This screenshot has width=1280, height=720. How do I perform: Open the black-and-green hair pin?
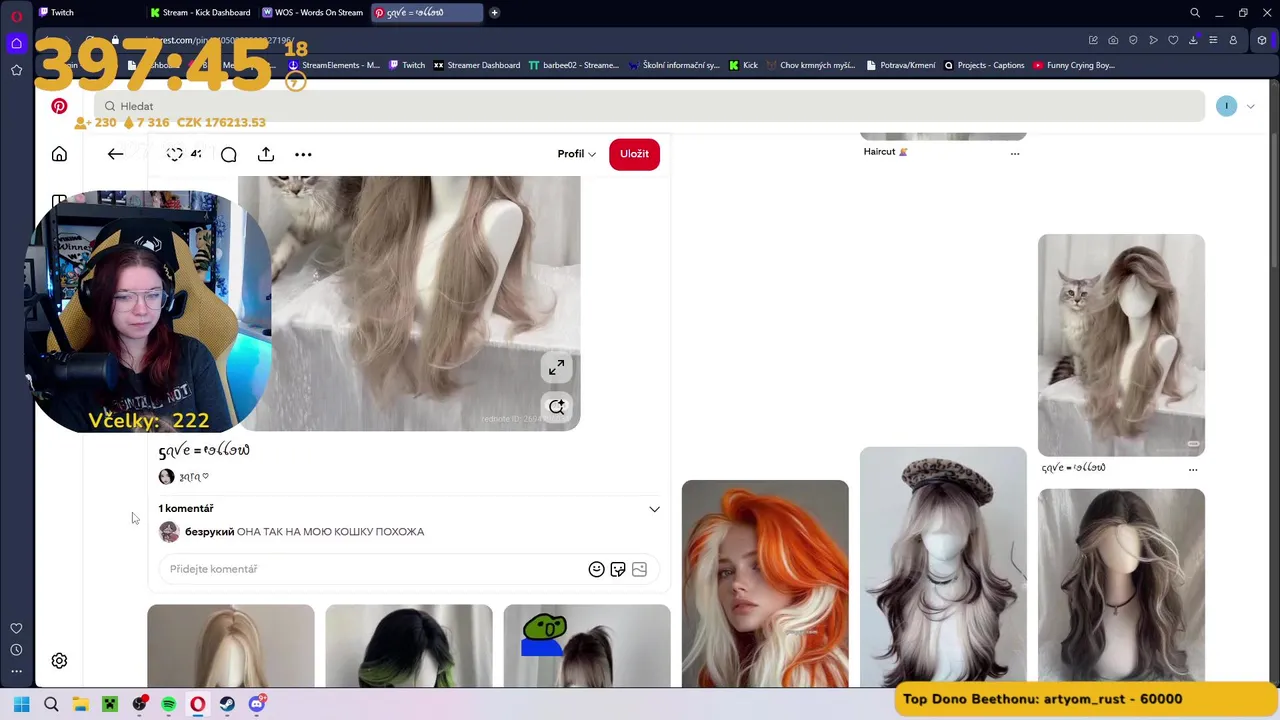click(409, 646)
